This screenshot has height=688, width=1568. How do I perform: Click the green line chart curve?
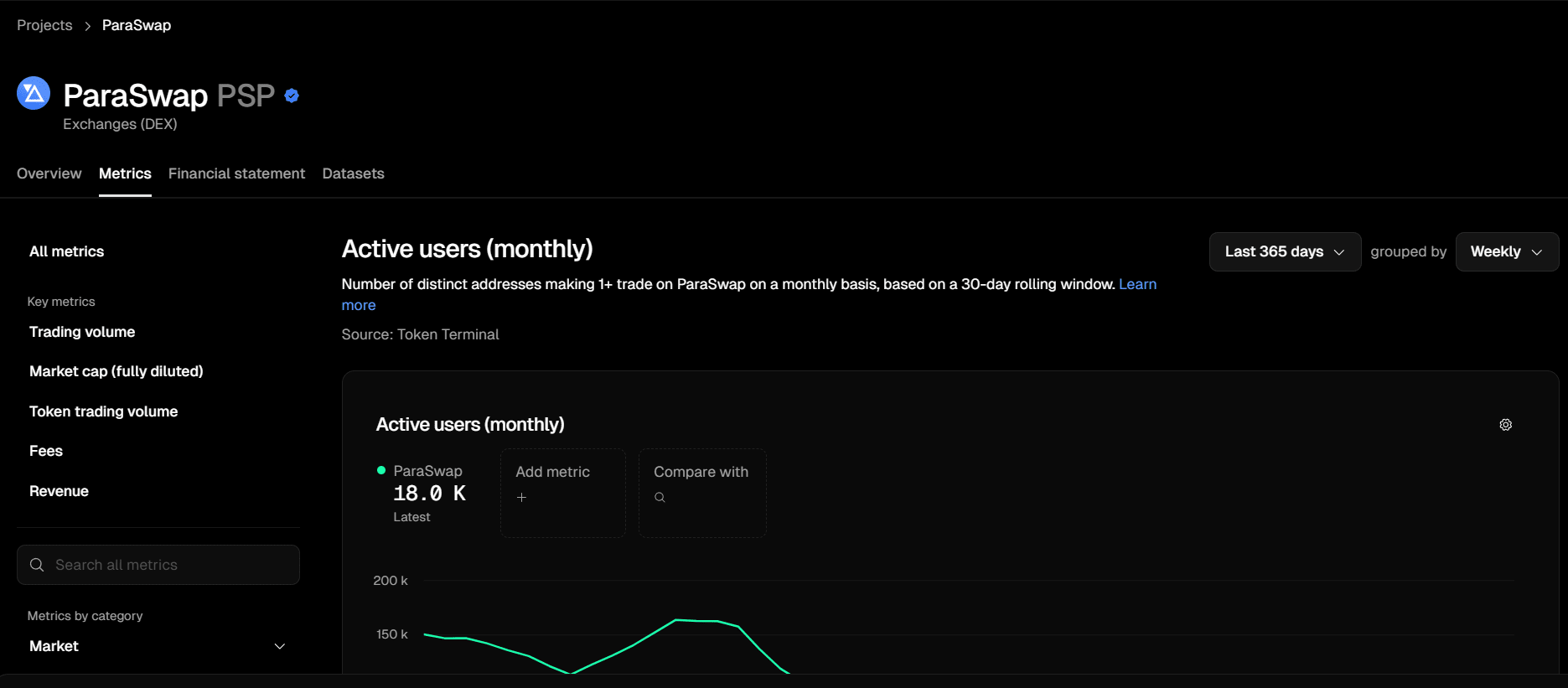pos(675,620)
